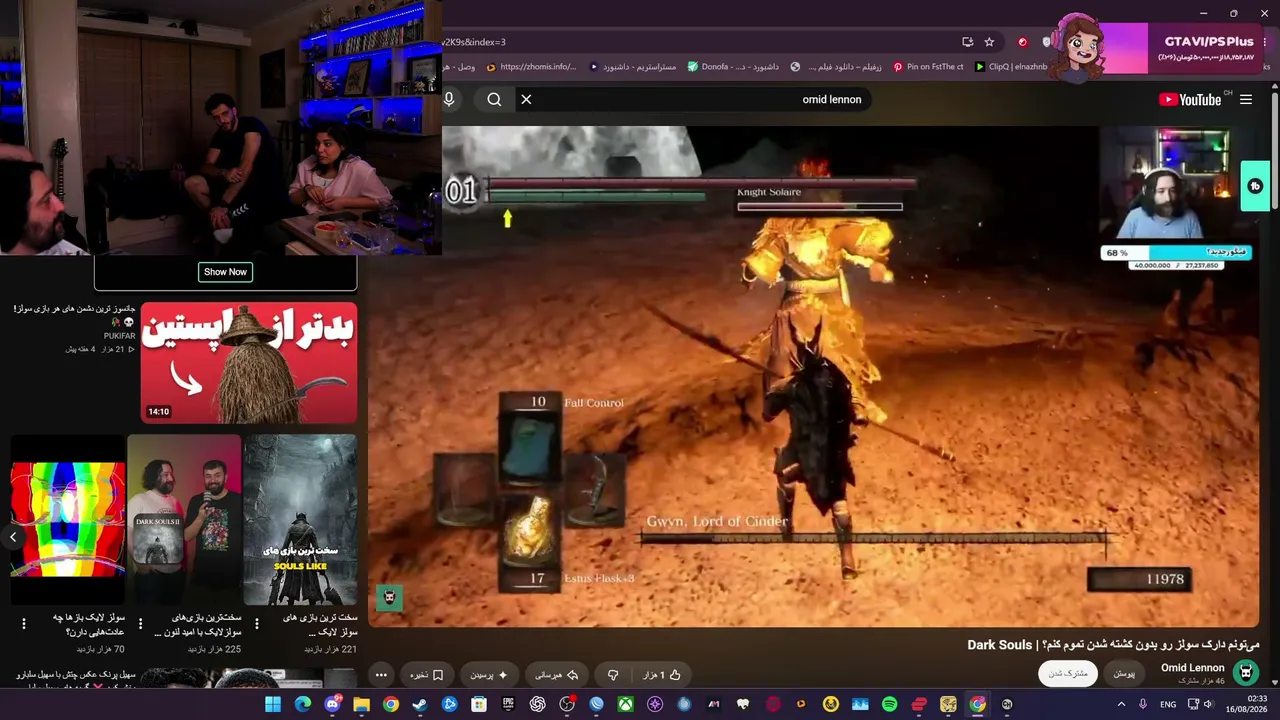Click the ENG language indicator
The height and width of the screenshot is (720, 1280).
click(1168, 704)
